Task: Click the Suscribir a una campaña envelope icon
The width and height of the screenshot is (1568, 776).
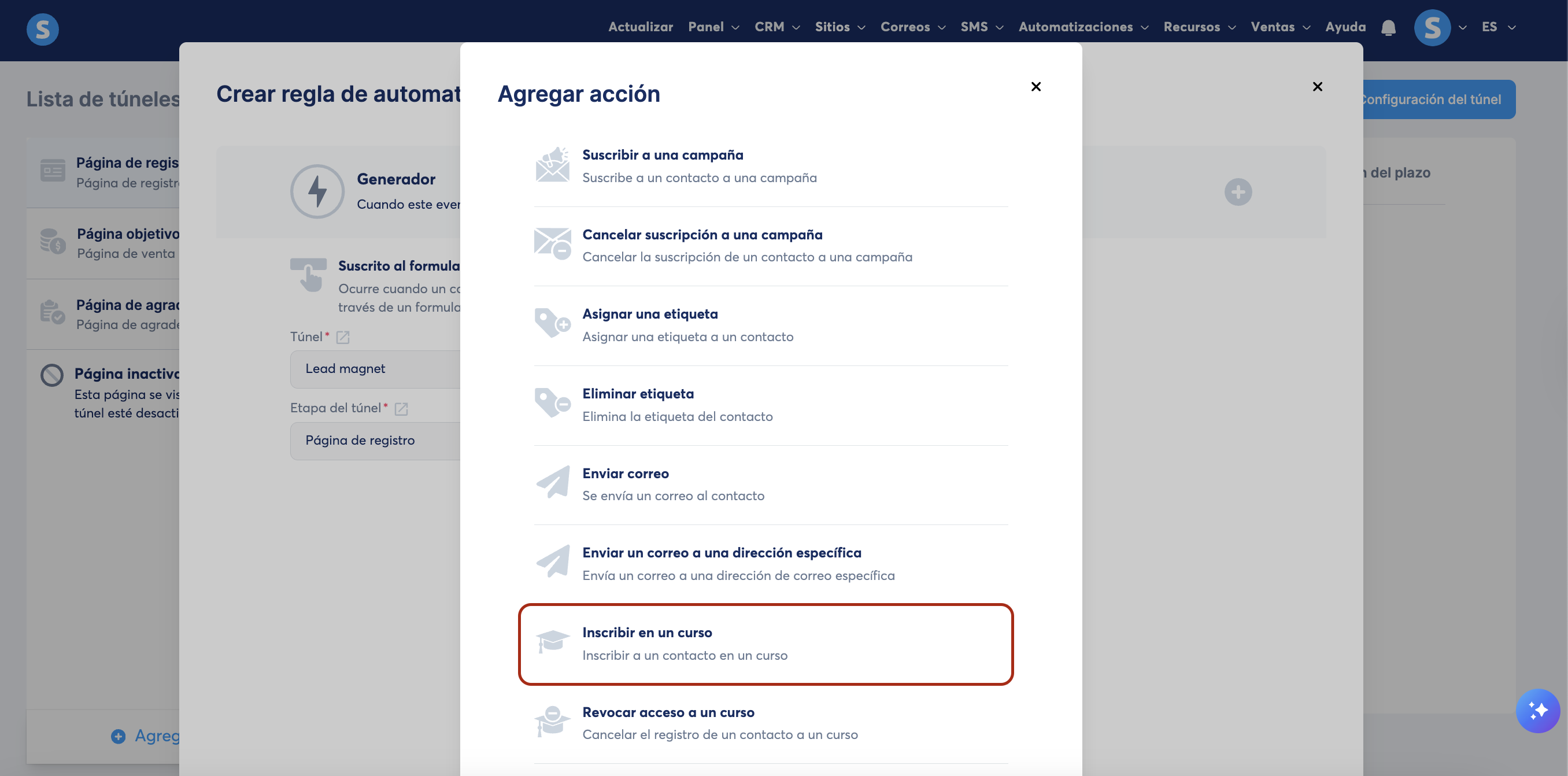Action: [552, 165]
